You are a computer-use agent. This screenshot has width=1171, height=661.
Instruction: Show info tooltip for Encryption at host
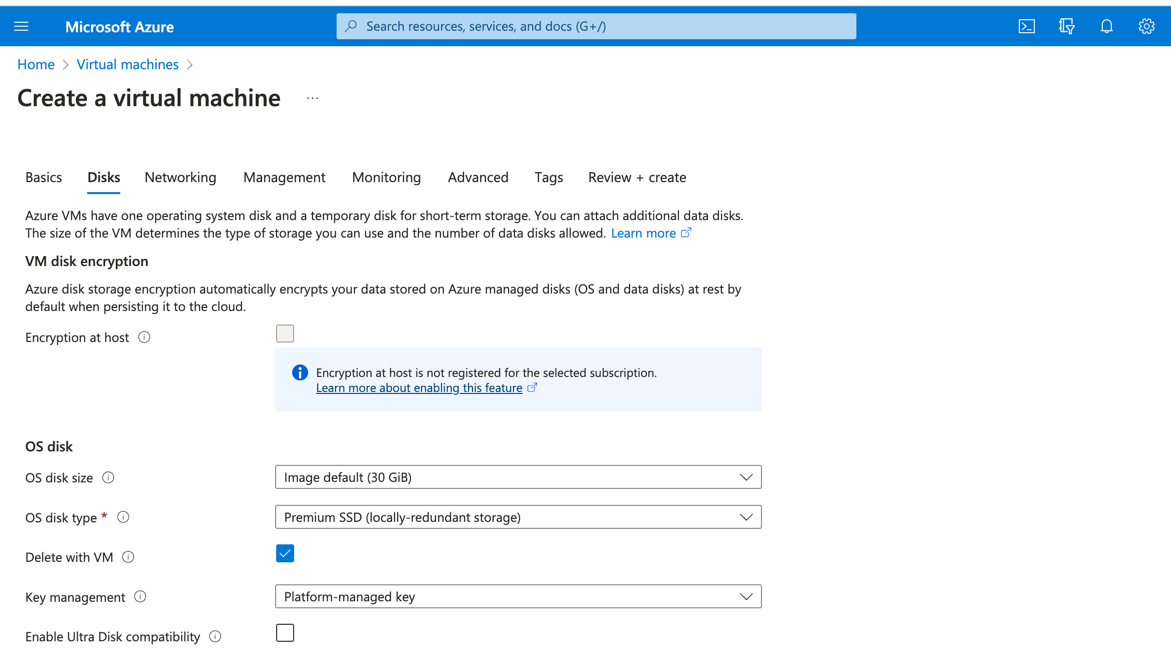coord(144,337)
